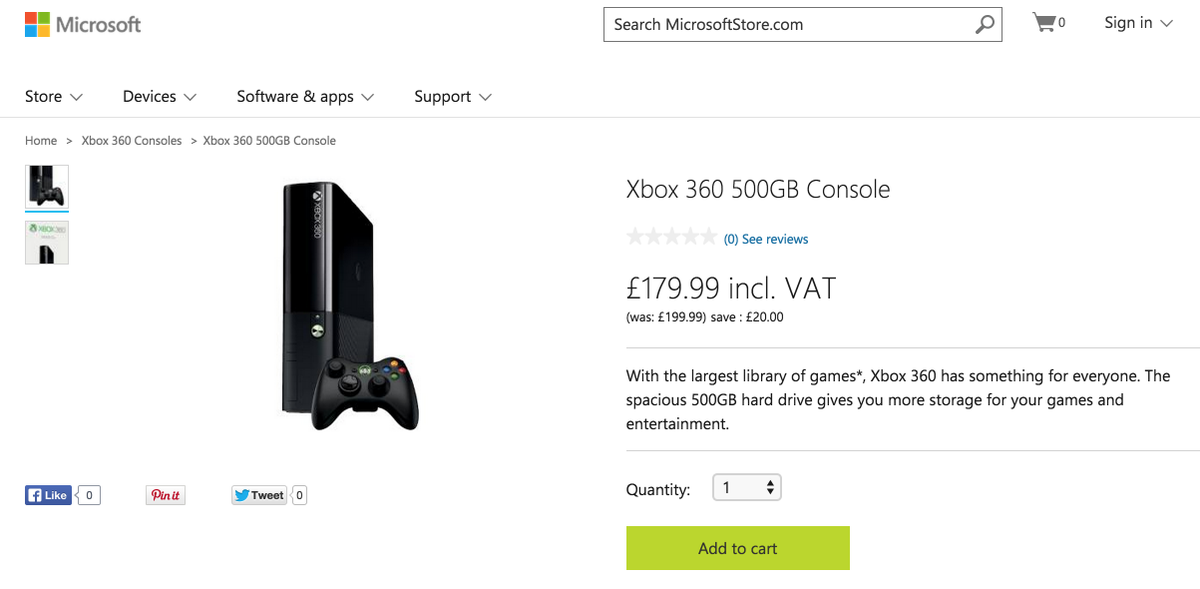Click the star rating icons
The image size is (1200, 589).
point(671,238)
